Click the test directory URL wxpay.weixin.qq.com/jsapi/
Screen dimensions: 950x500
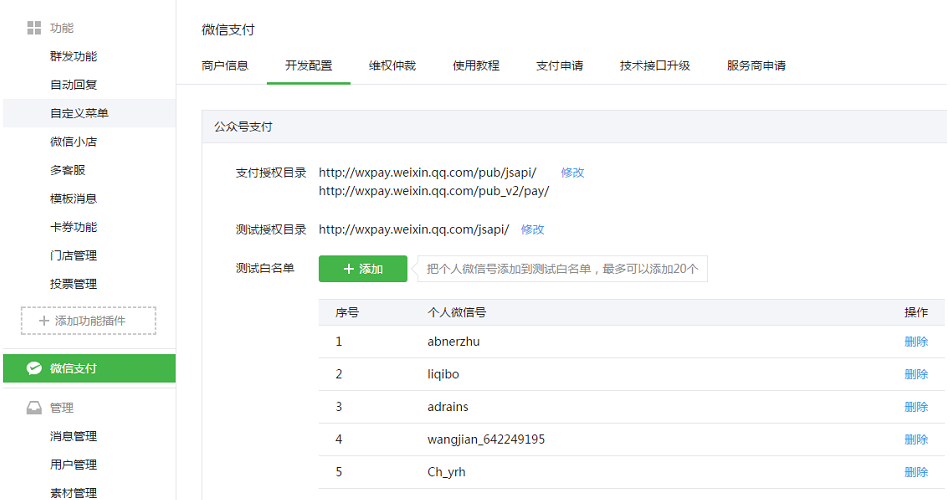point(414,230)
